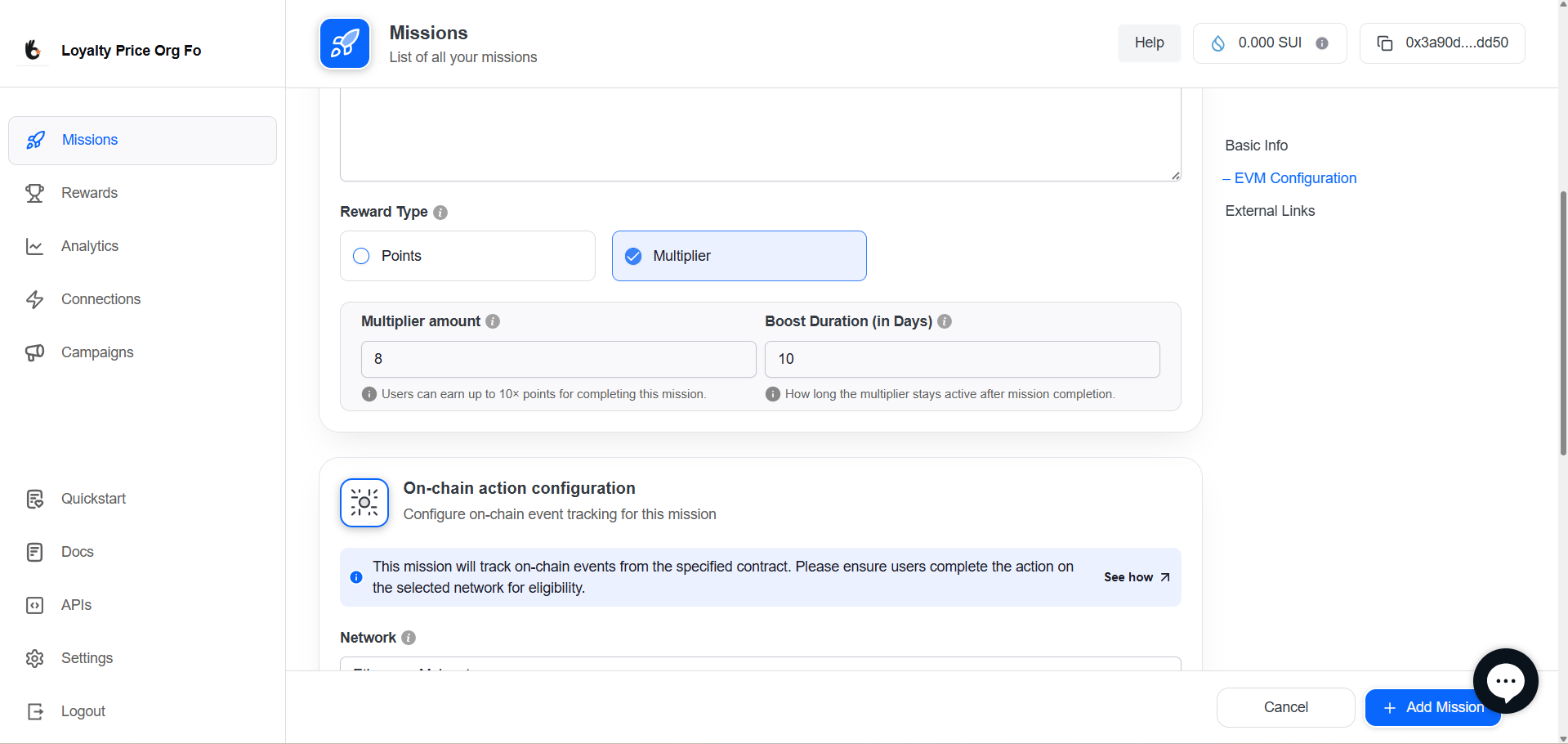Image resolution: width=1568 pixels, height=744 pixels.
Task: Click the Connections lightning bolt icon
Action: pyautogui.click(x=34, y=299)
